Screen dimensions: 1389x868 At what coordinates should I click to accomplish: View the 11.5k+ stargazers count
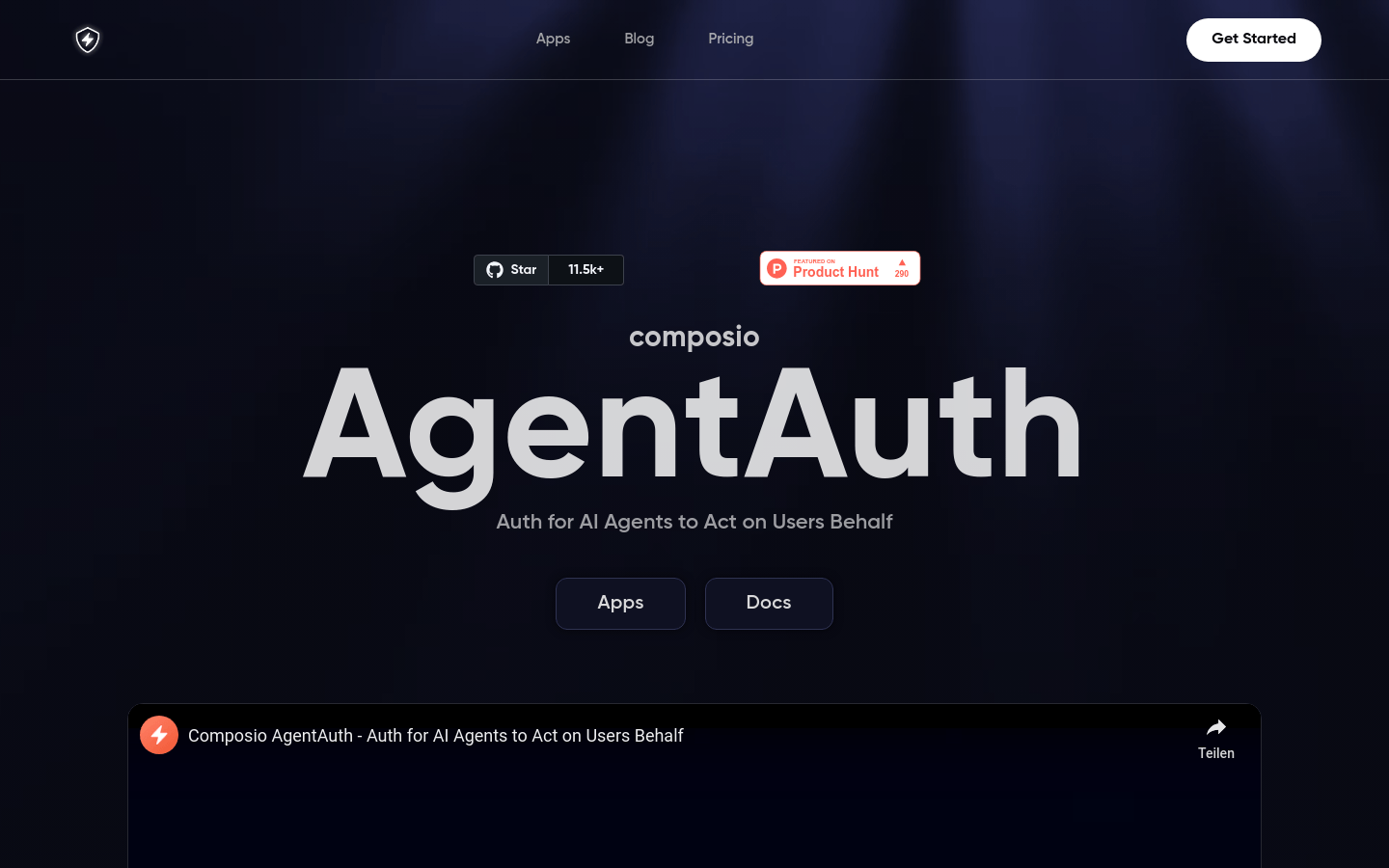pos(586,270)
